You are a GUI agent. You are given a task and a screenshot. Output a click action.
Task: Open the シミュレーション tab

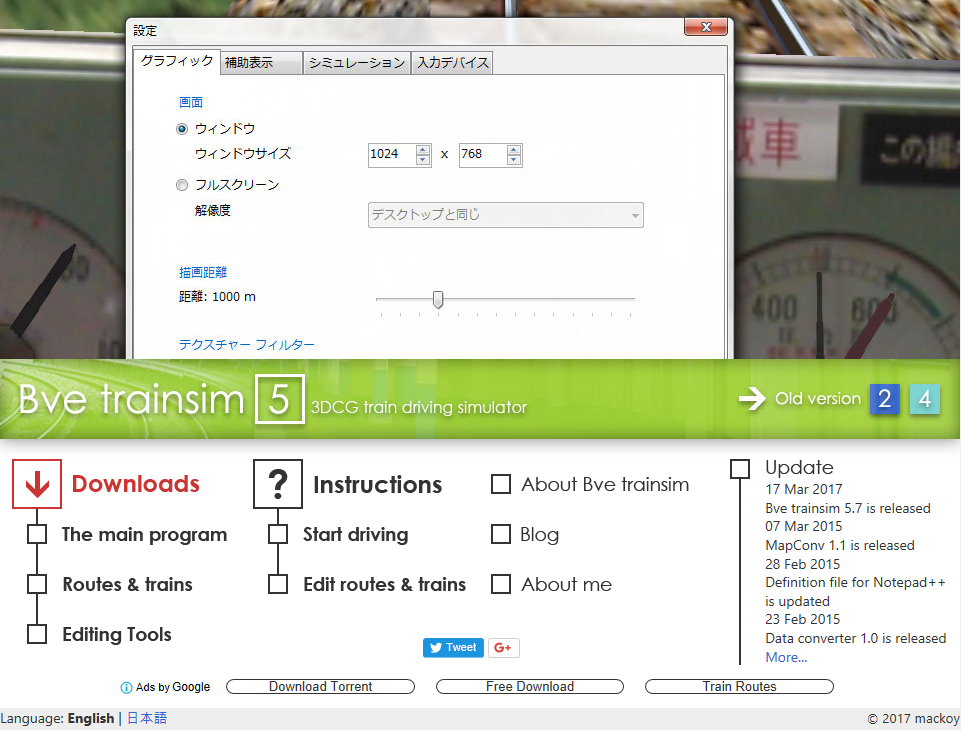point(356,63)
